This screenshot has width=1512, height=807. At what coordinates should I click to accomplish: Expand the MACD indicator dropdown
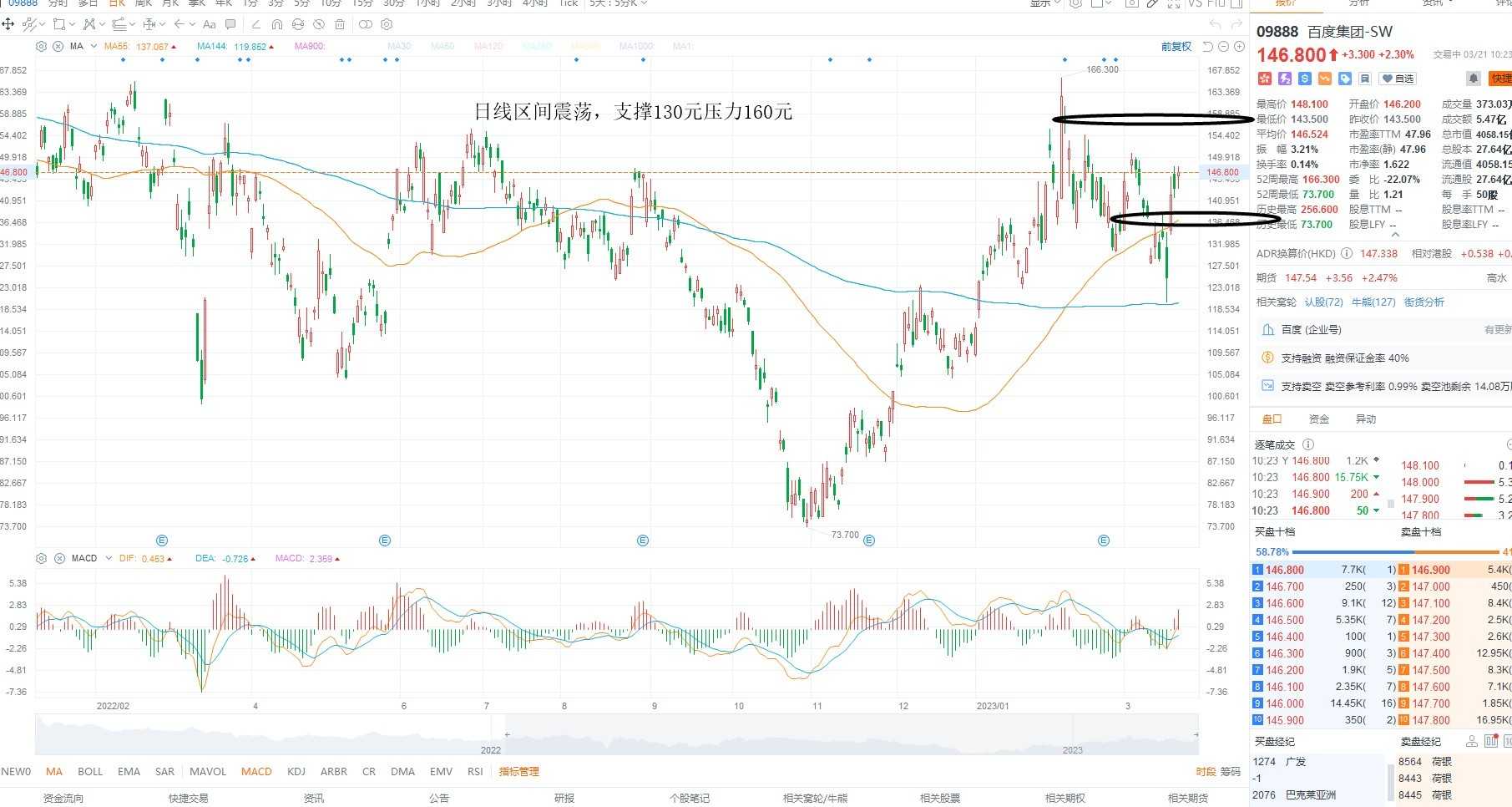pyautogui.click(x=109, y=558)
